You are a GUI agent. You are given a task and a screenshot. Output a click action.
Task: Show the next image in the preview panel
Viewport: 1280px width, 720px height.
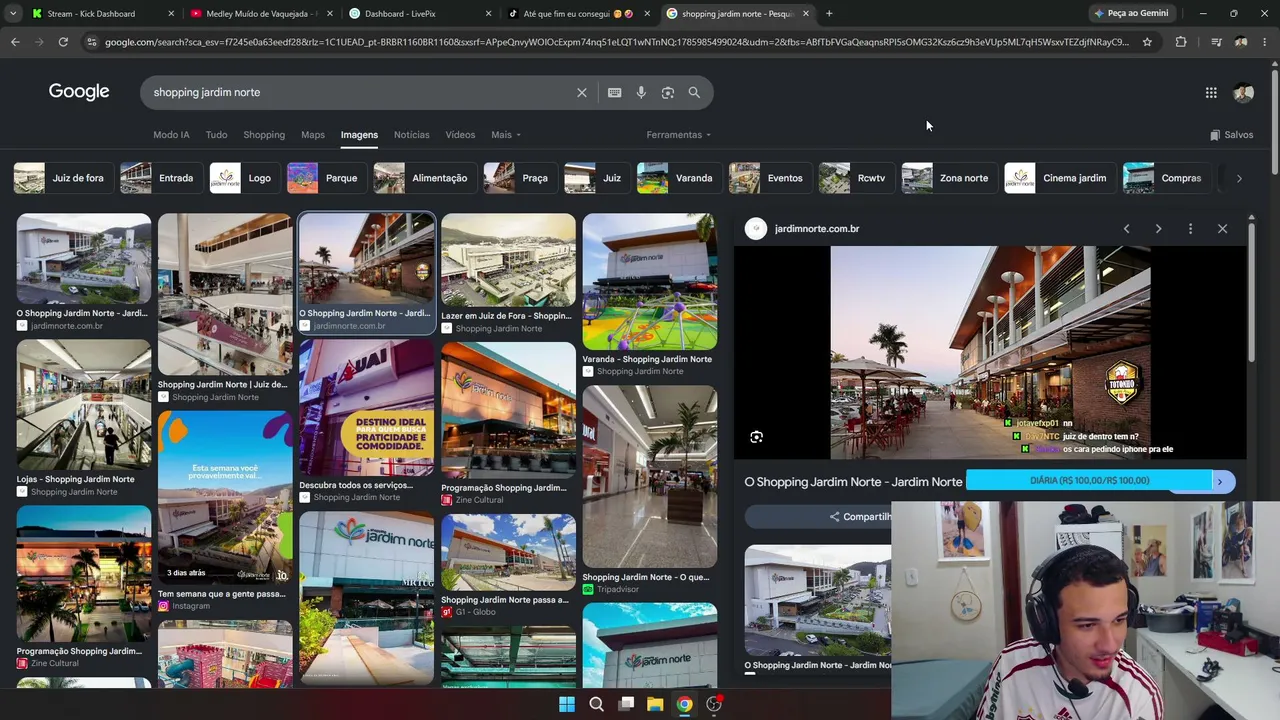coord(1158,229)
